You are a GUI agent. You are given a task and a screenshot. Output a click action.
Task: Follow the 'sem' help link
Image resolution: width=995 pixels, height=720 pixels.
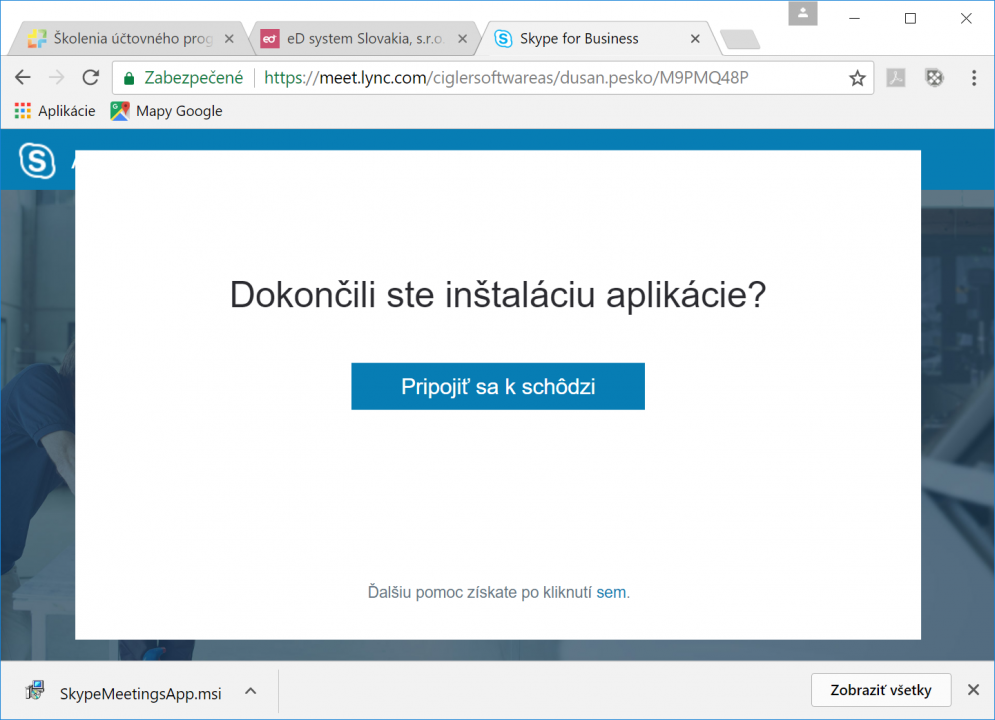pyautogui.click(x=610, y=592)
